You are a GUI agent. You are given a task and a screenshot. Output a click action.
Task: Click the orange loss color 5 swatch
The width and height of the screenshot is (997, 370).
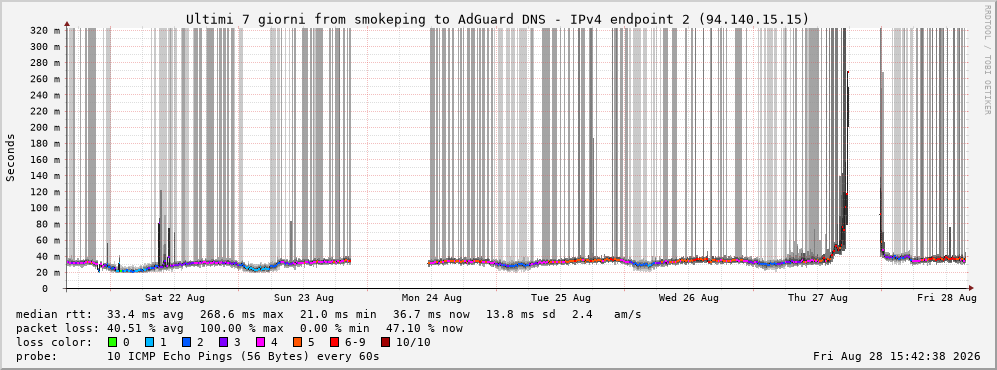tap(296, 343)
